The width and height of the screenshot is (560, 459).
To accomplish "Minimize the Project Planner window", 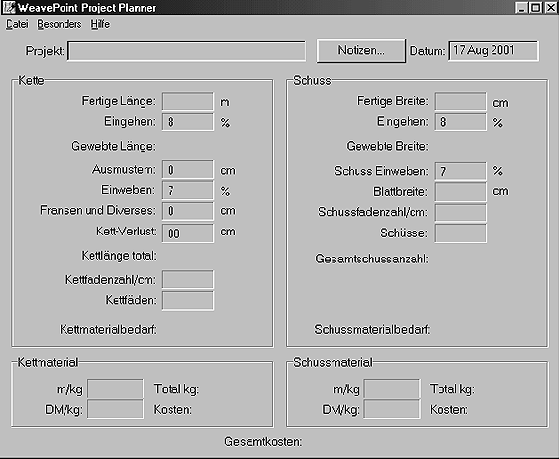I will click(x=521, y=8).
